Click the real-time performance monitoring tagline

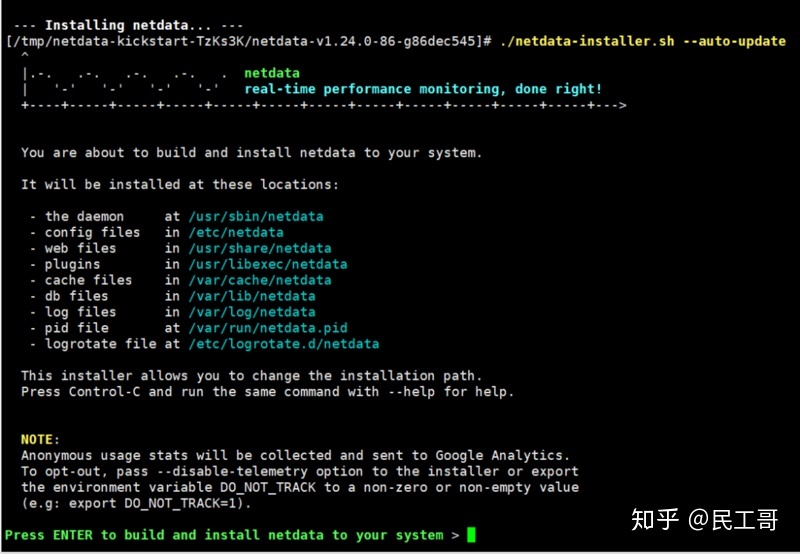(423, 89)
